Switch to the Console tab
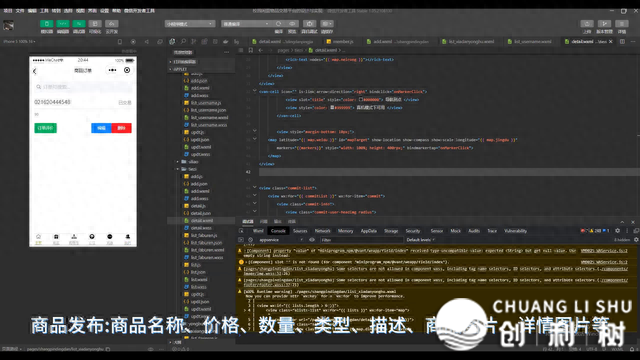 [278, 231]
